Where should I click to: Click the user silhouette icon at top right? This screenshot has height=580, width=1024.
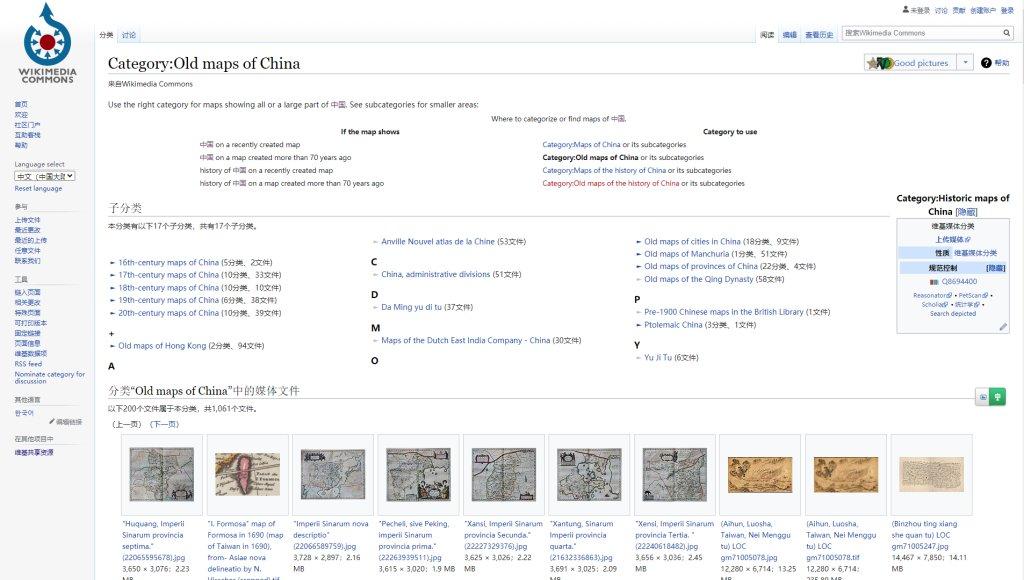pos(906,10)
